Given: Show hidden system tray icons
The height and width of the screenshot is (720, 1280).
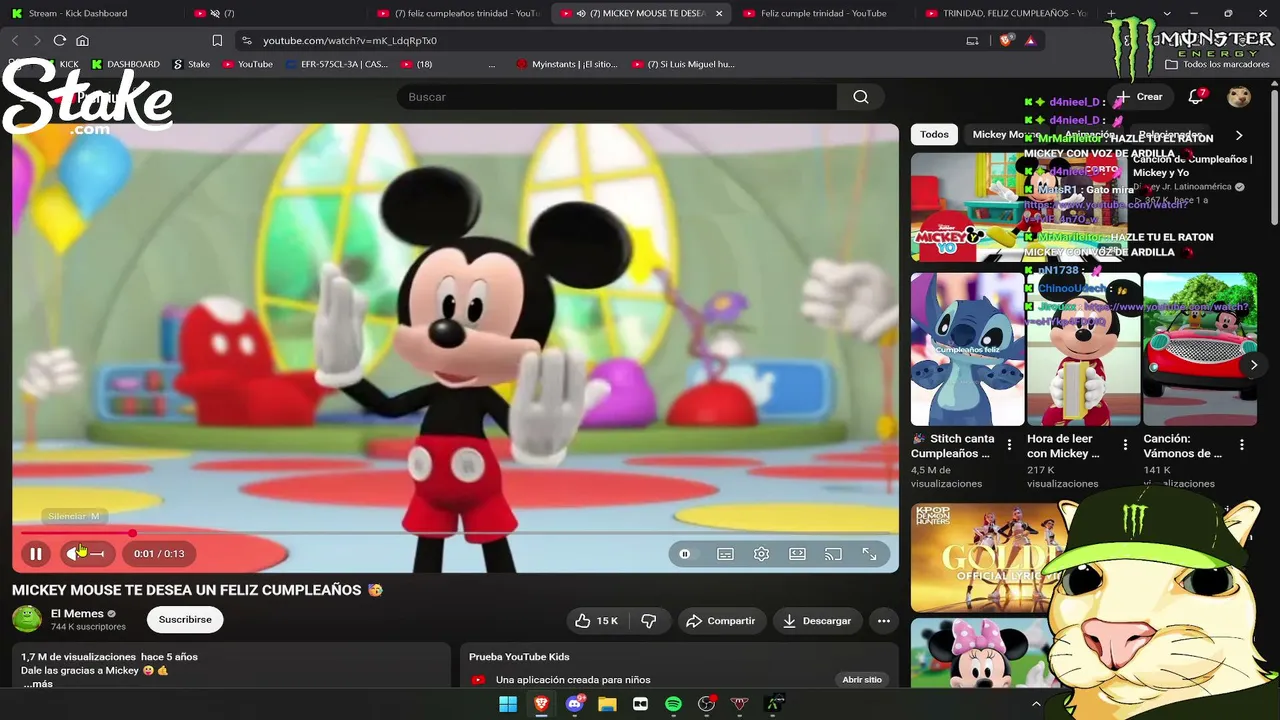Looking at the screenshot, I should coord(1036,704).
